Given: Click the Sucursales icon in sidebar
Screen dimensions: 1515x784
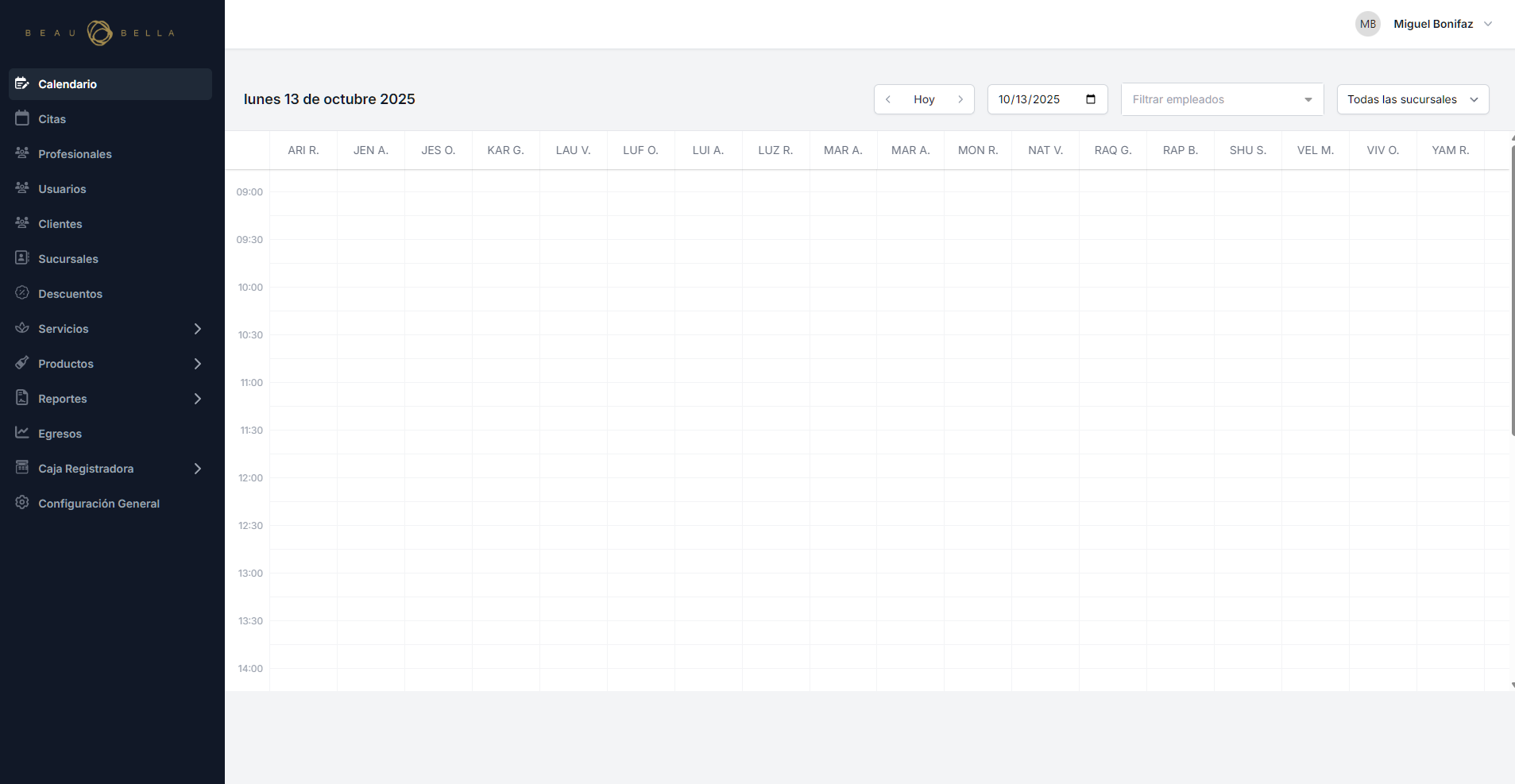Looking at the screenshot, I should 22,258.
